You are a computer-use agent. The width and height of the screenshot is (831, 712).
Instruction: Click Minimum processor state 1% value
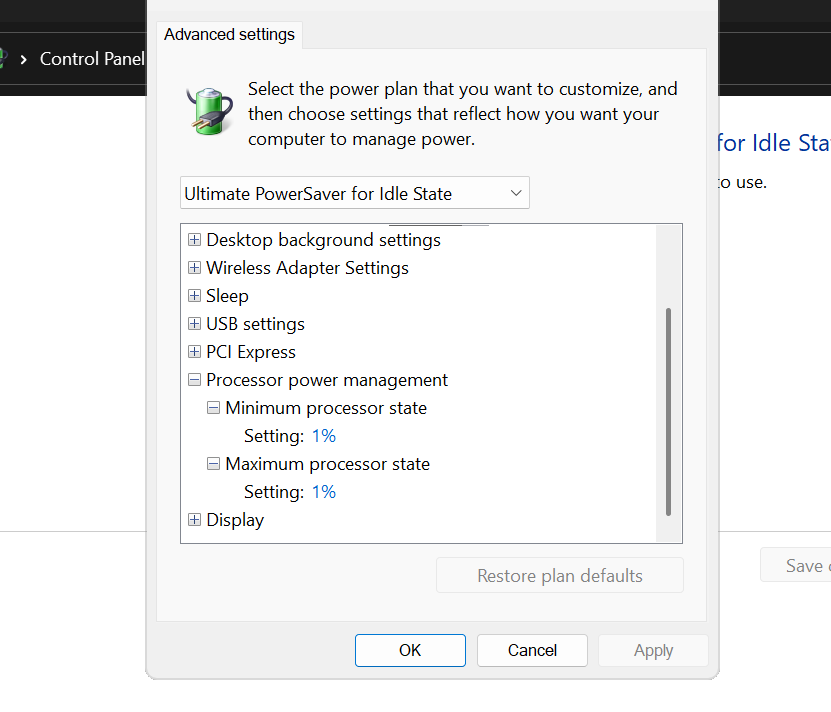pyautogui.click(x=323, y=436)
